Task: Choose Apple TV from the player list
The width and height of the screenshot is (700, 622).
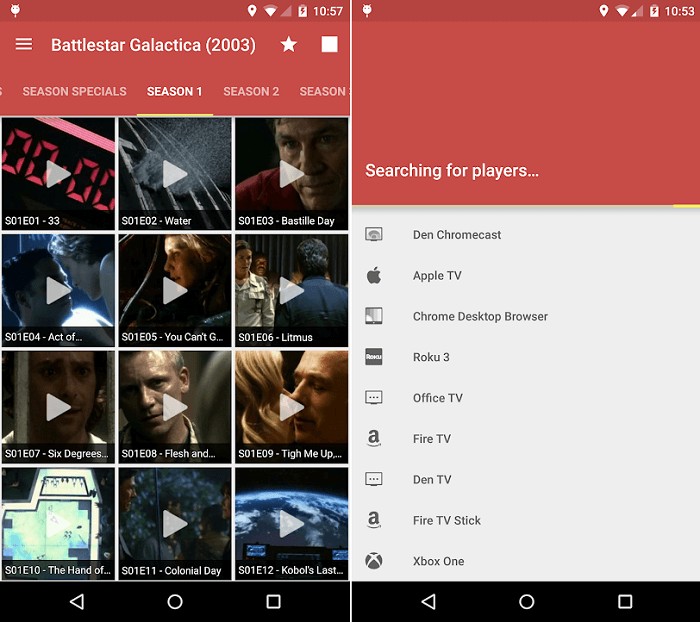Action: pyautogui.click(x=526, y=276)
